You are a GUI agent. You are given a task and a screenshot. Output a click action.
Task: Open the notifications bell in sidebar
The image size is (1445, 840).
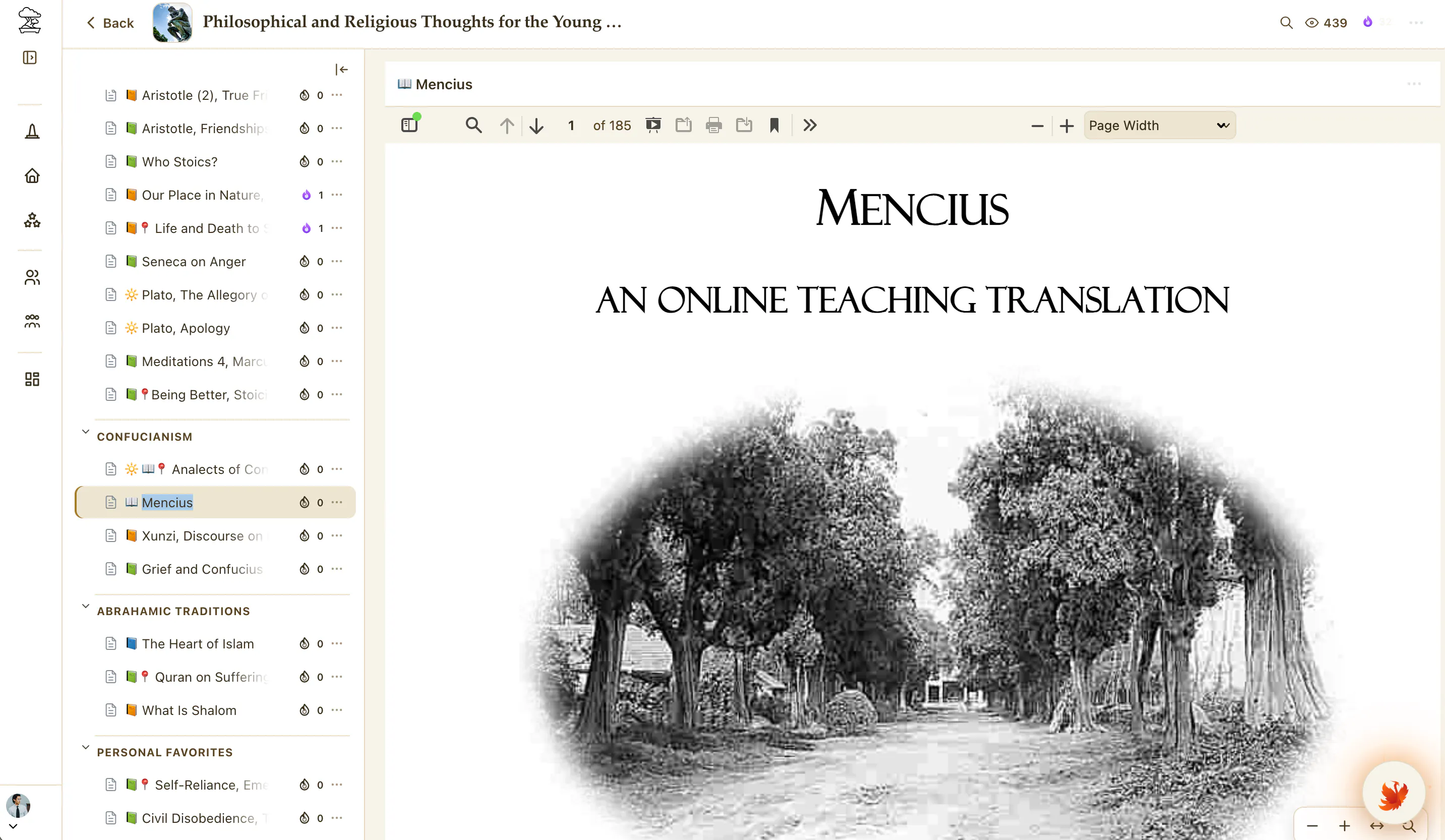[x=32, y=131]
